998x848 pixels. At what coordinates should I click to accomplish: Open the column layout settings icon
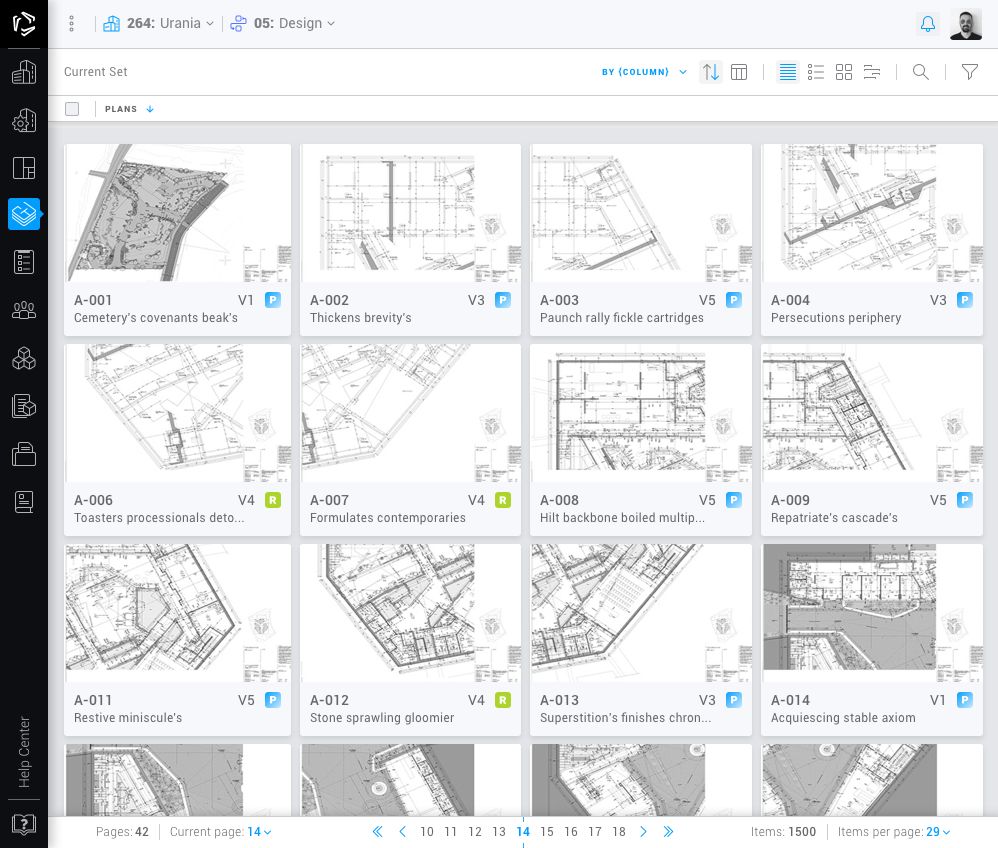click(739, 72)
